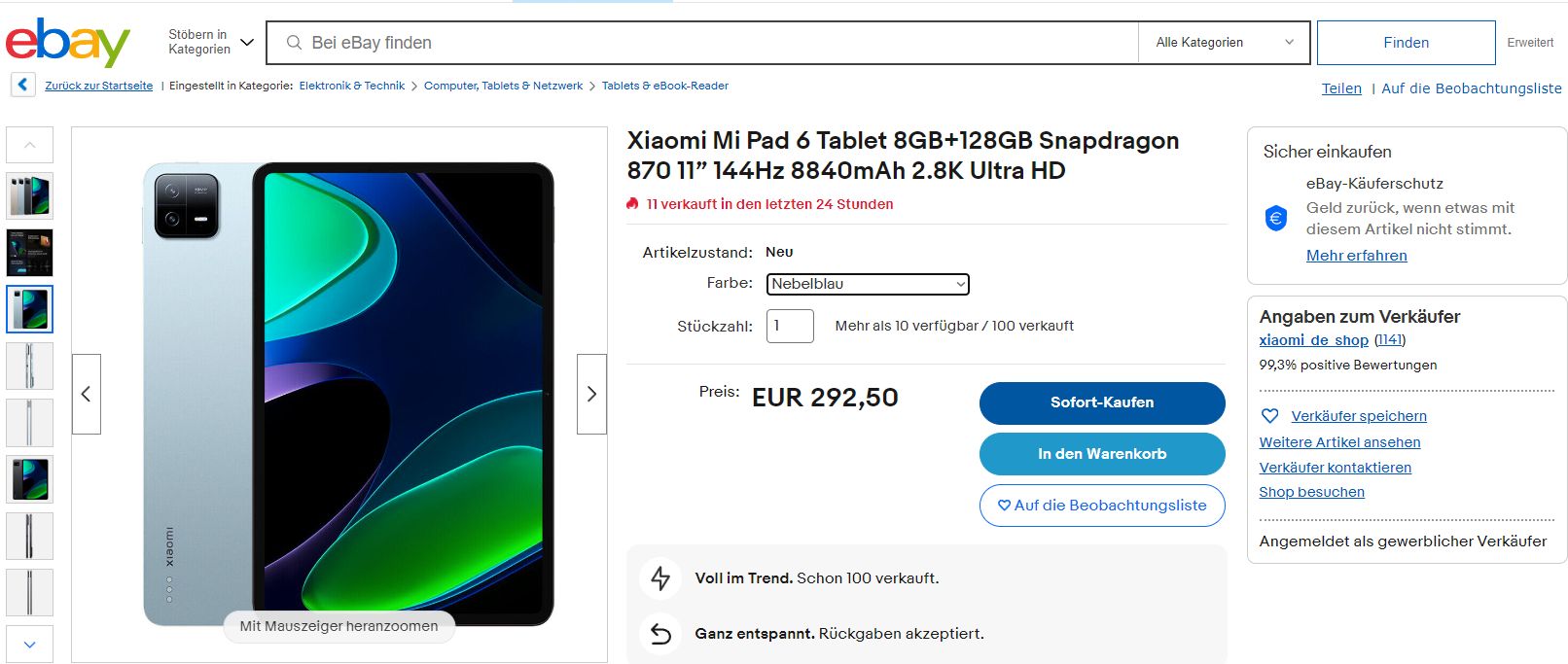Click Mehr erfahren under Käuferschutz
1568x664 pixels.
pyautogui.click(x=1356, y=256)
